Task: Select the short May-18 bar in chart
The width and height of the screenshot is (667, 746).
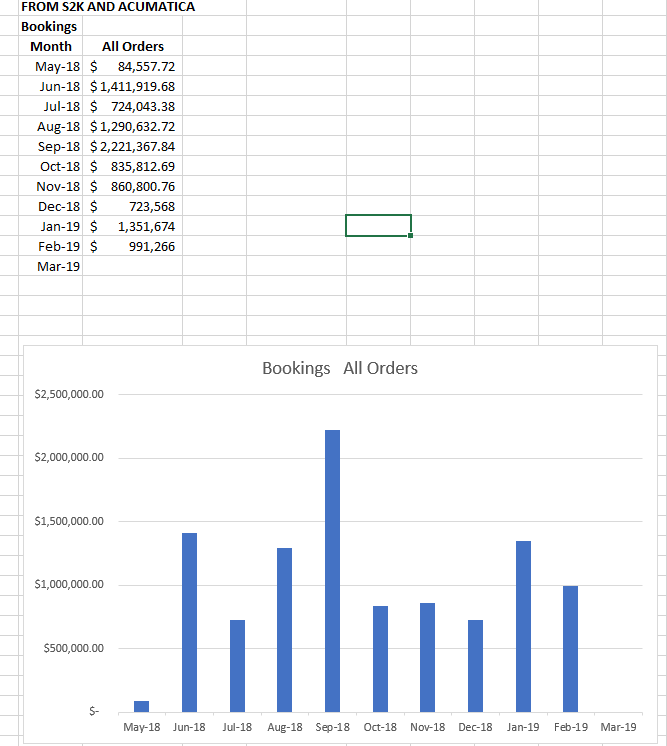Action: tap(142, 705)
